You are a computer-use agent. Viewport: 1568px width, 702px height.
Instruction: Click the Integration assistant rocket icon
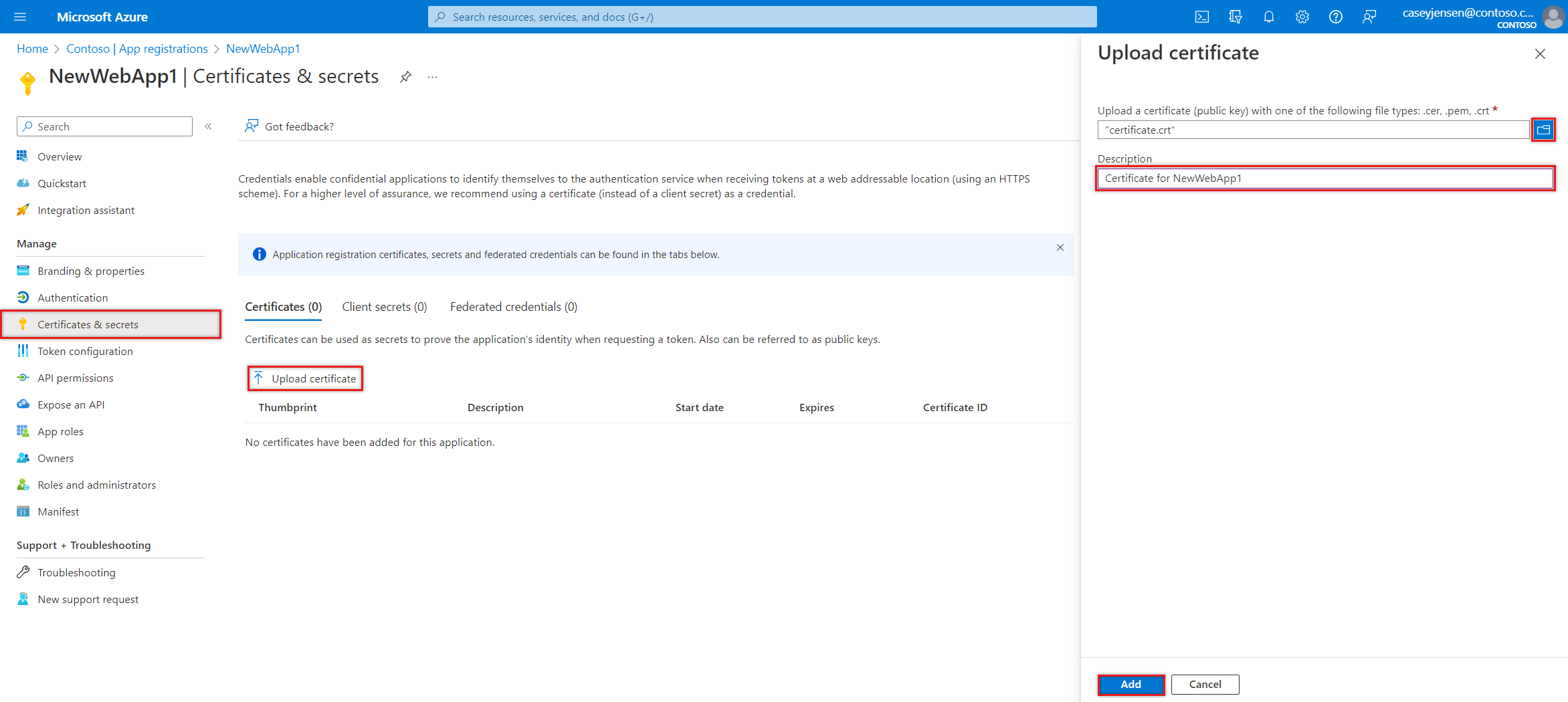tap(23, 209)
